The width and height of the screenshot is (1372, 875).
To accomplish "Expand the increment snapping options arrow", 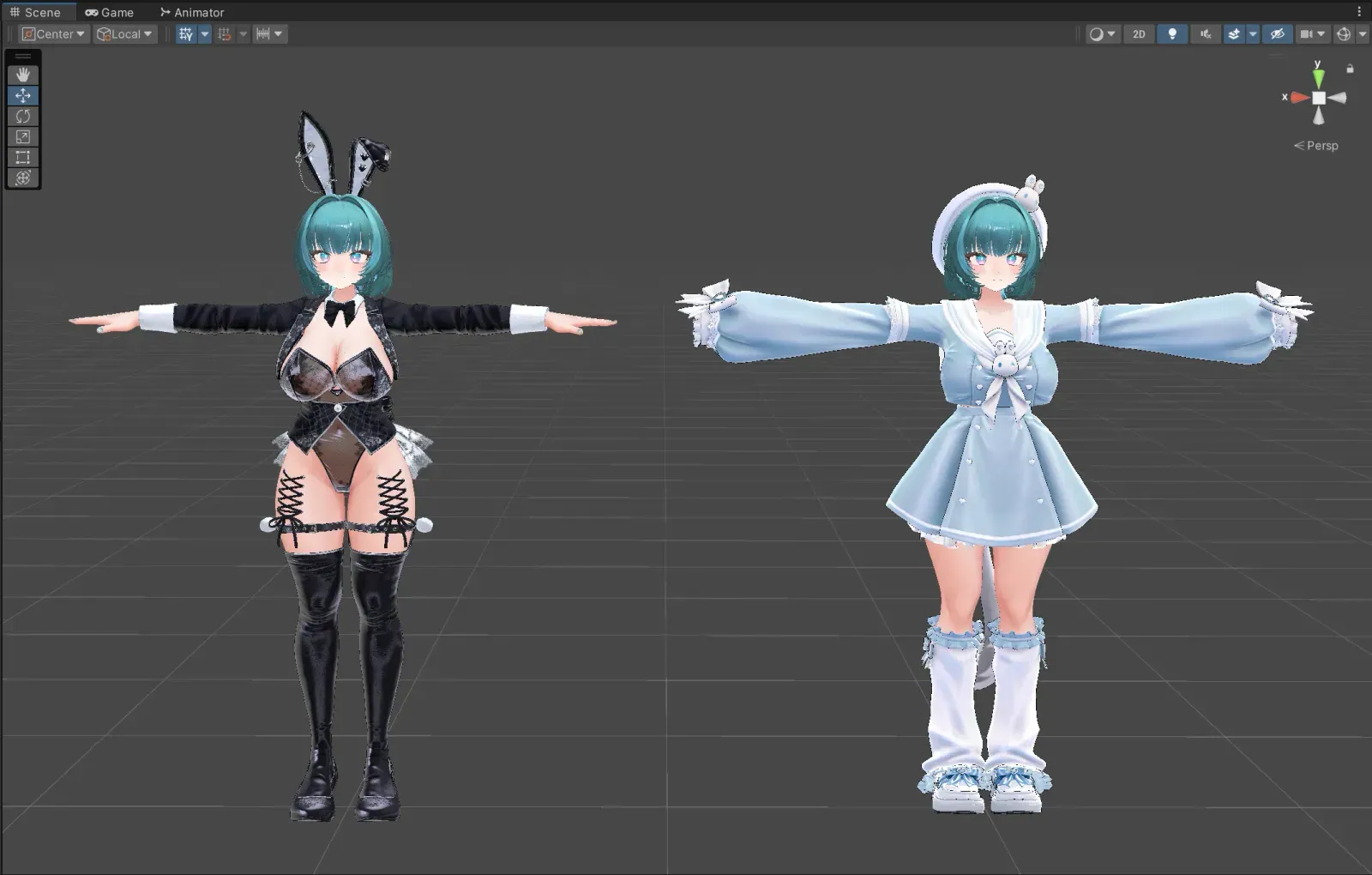I will pyautogui.click(x=280, y=34).
